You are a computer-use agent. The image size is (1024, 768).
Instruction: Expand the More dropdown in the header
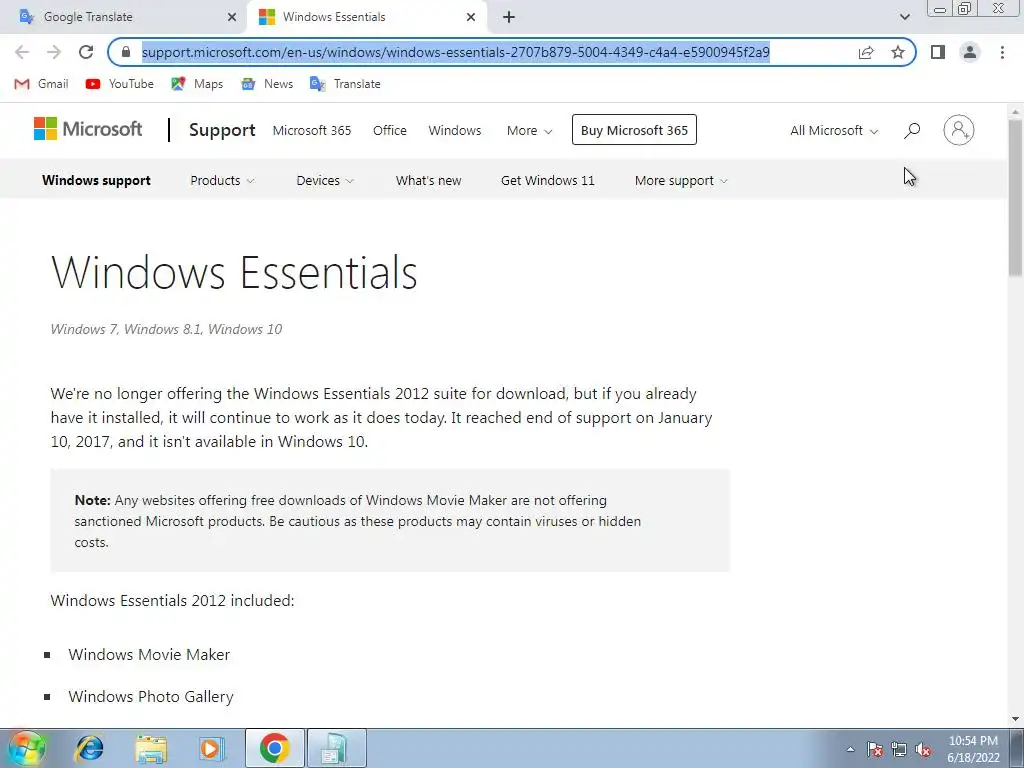pyautogui.click(x=530, y=131)
